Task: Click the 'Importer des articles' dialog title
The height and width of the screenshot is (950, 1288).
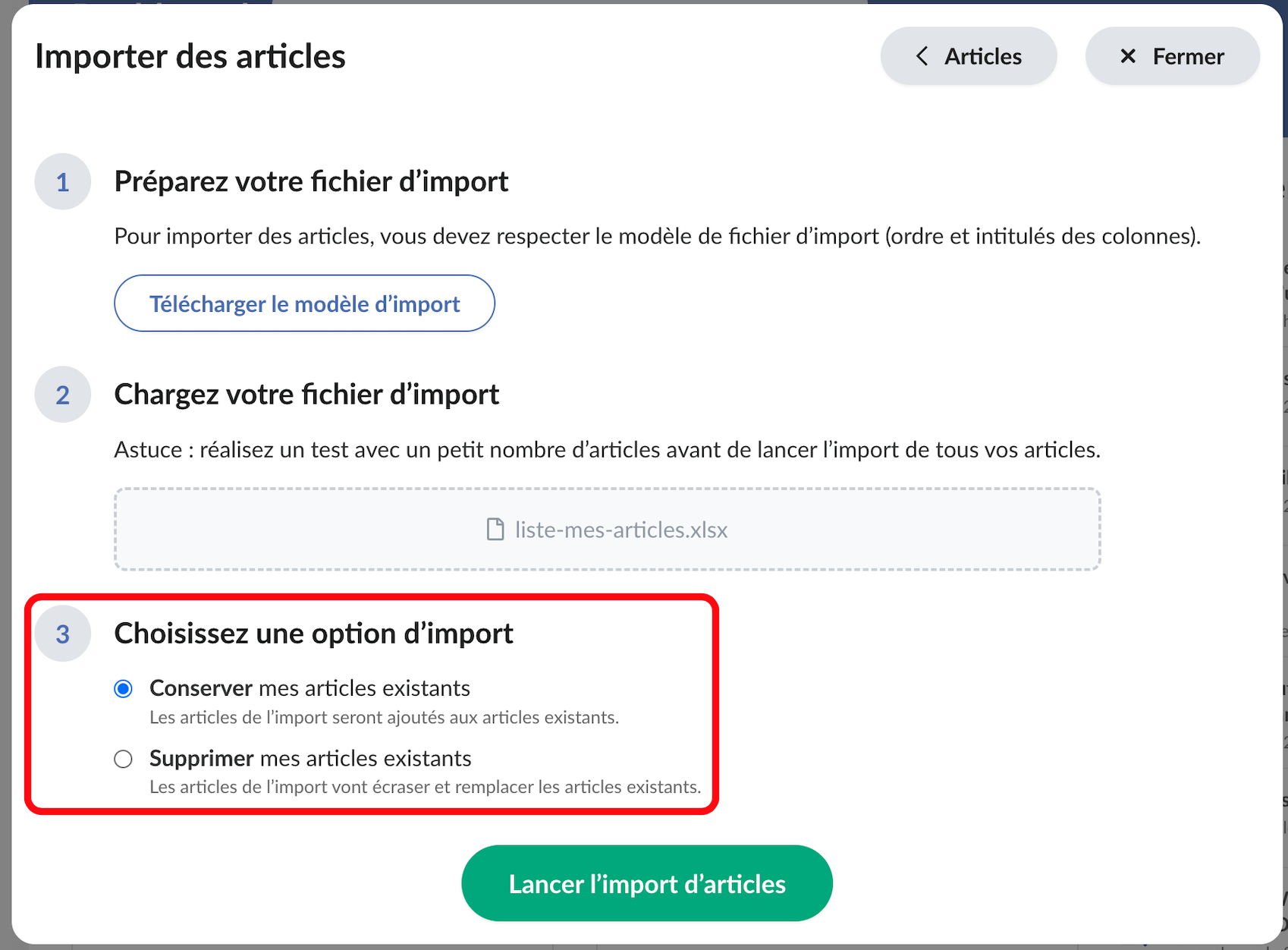Action: (x=190, y=56)
